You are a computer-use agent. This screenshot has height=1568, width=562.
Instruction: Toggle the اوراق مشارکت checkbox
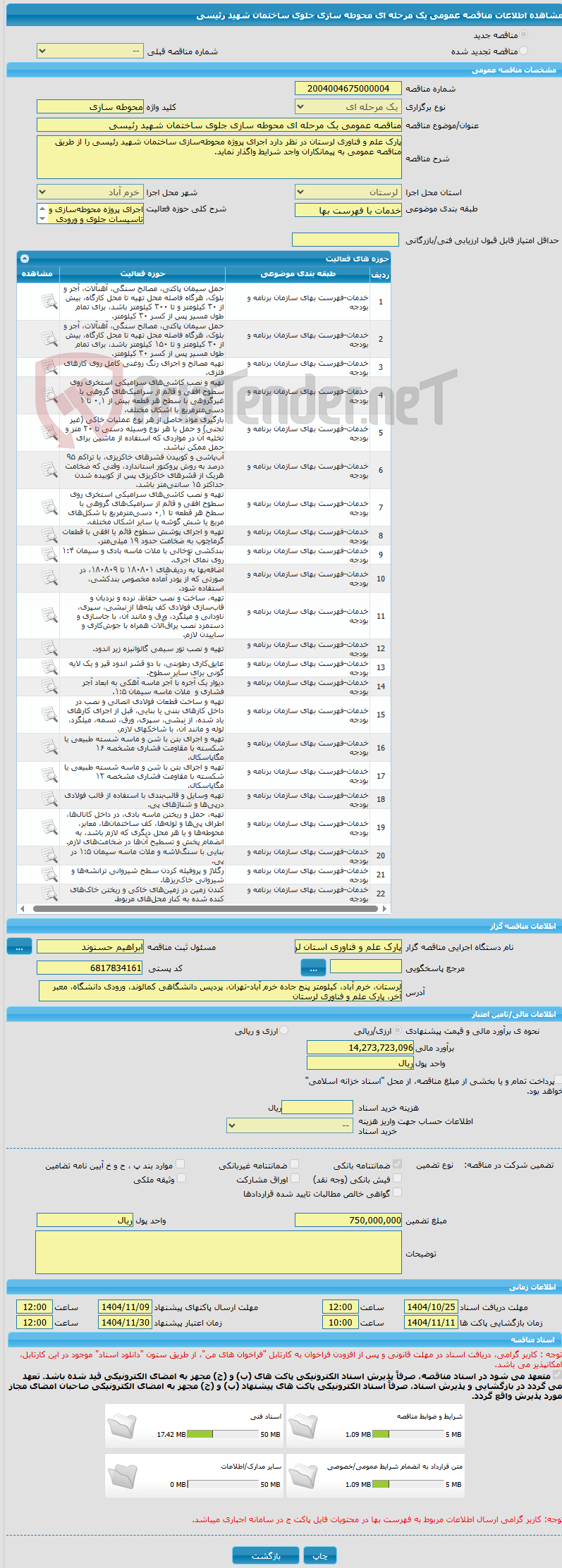(x=295, y=1178)
